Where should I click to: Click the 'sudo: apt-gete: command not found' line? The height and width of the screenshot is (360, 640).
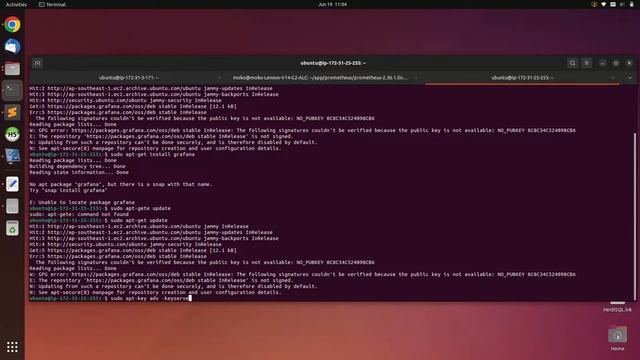coord(80,214)
